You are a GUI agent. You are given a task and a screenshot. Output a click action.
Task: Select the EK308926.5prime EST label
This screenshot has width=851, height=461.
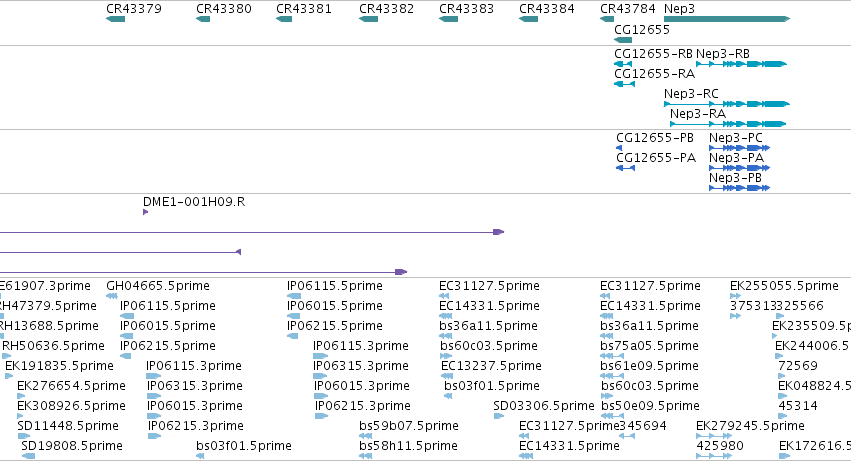point(71,406)
